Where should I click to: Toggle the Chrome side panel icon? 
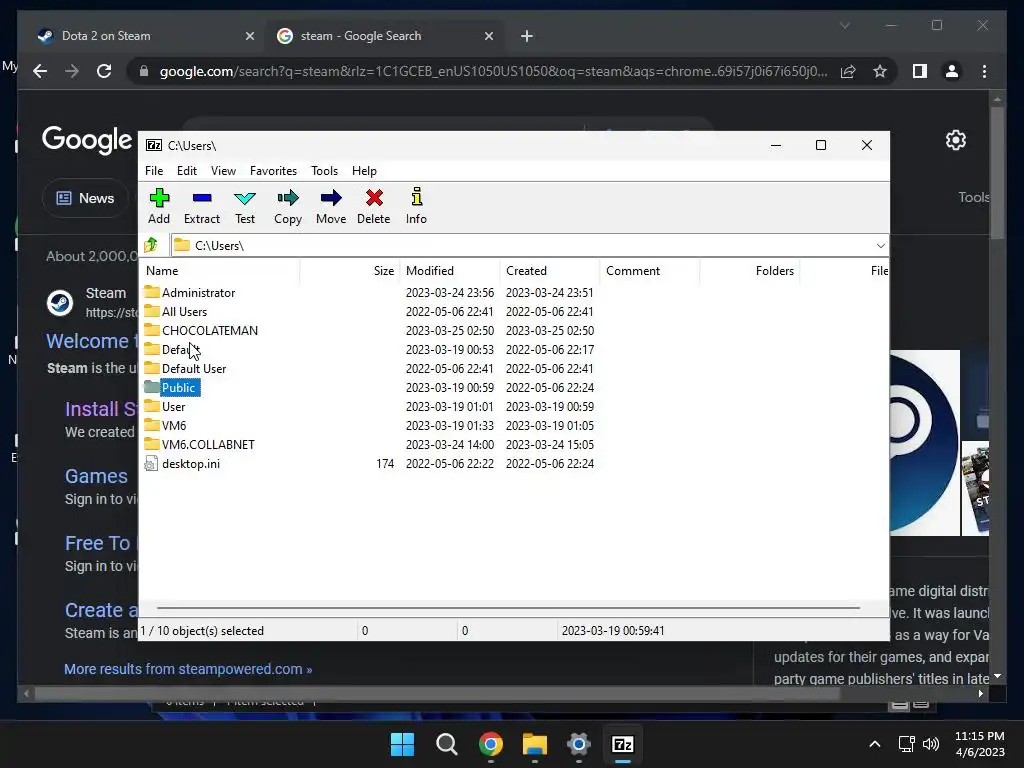tap(920, 71)
